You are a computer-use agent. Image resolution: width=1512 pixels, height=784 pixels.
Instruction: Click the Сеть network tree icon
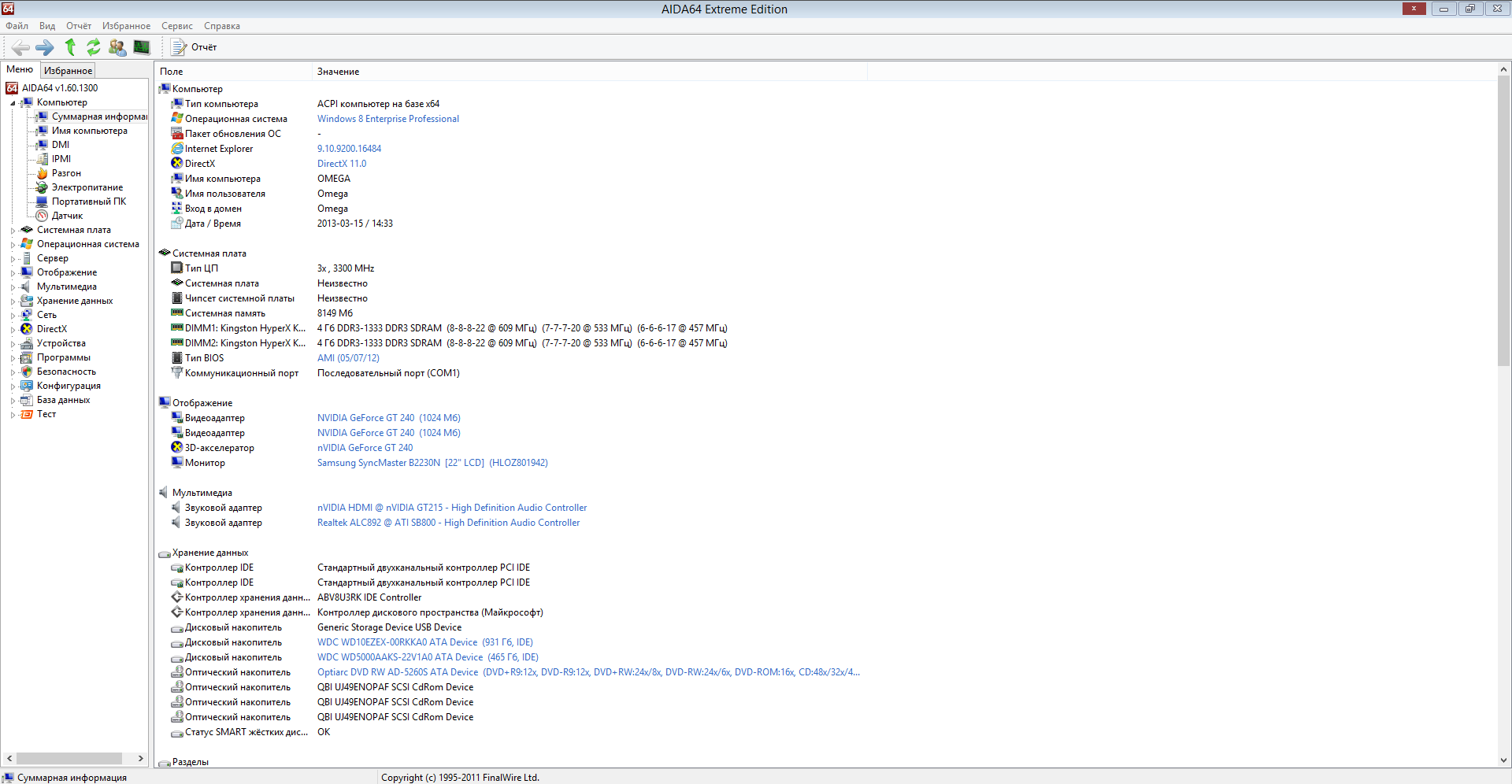(x=27, y=315)
